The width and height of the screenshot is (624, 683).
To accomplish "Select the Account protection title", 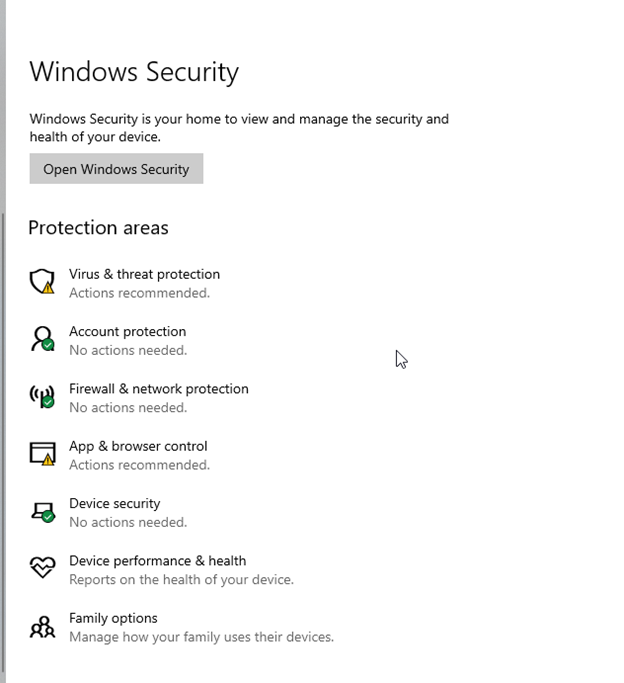I will point(128,331).
